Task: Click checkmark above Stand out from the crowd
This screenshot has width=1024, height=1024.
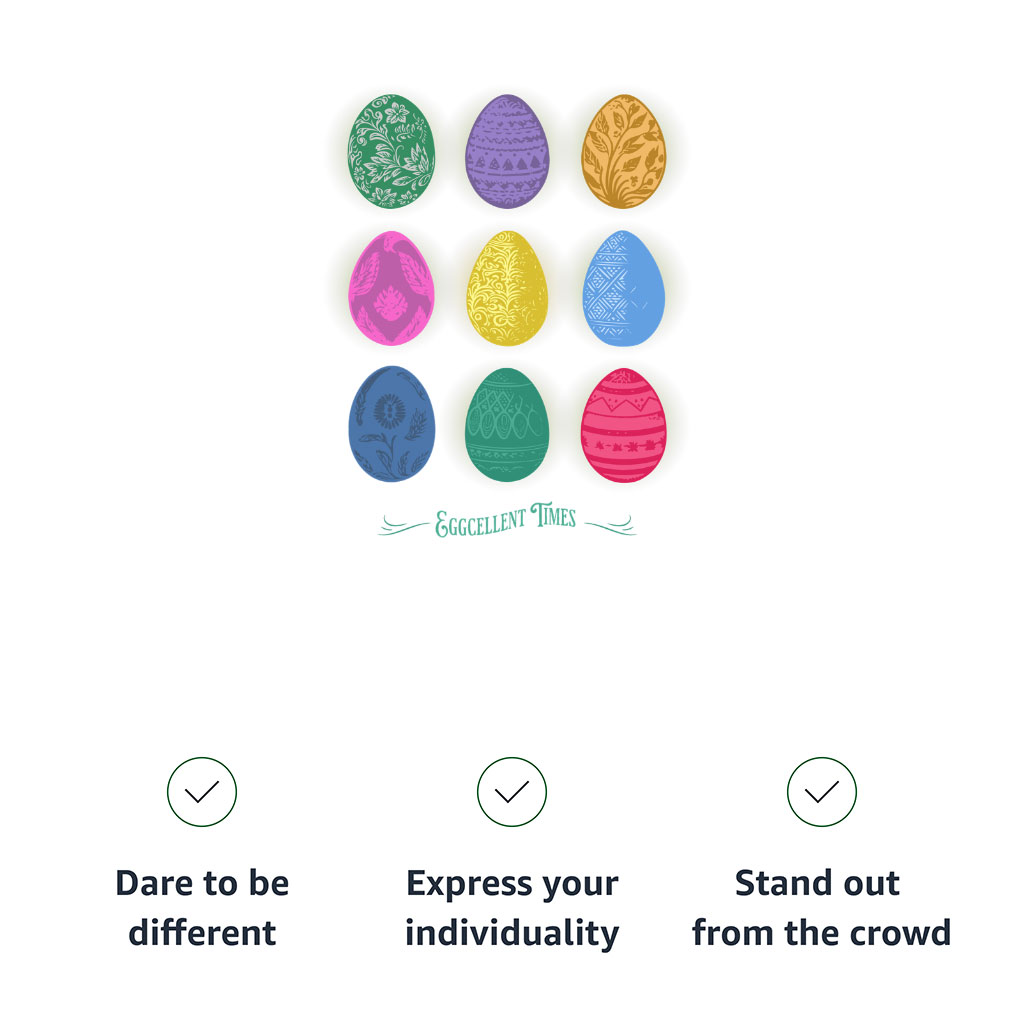Action: coord(822,792)
